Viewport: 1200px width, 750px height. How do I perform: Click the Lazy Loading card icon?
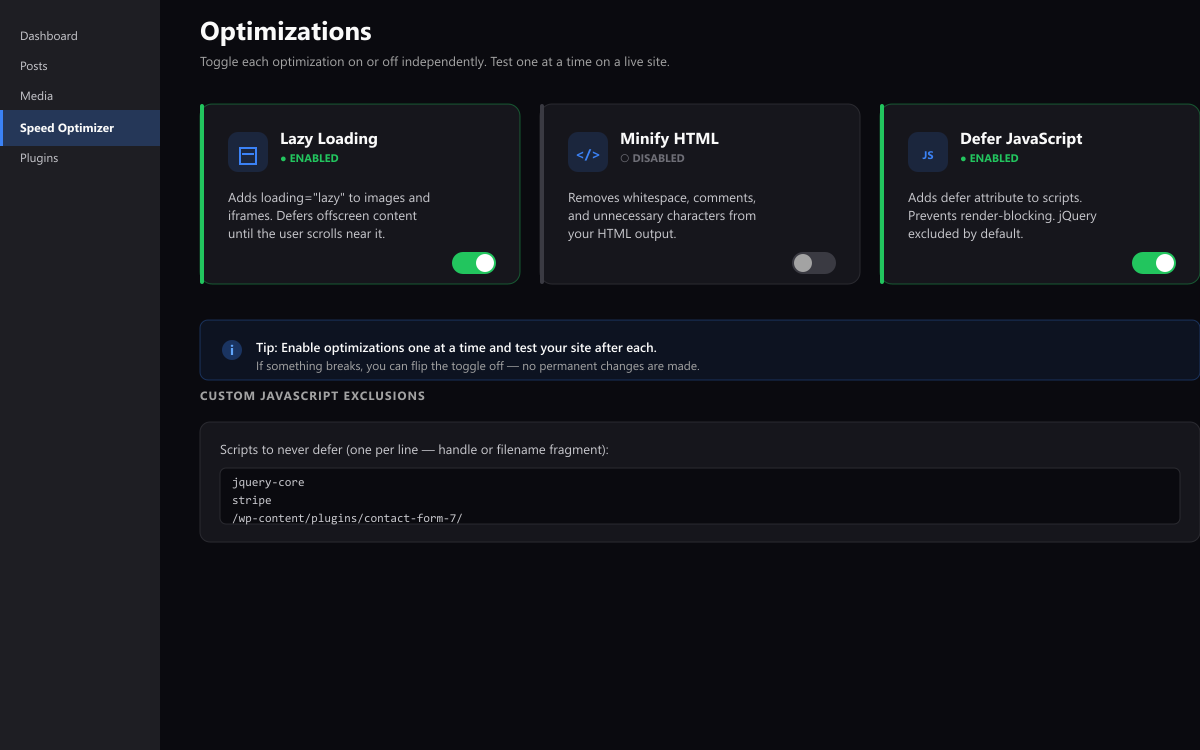pos(248,152)
